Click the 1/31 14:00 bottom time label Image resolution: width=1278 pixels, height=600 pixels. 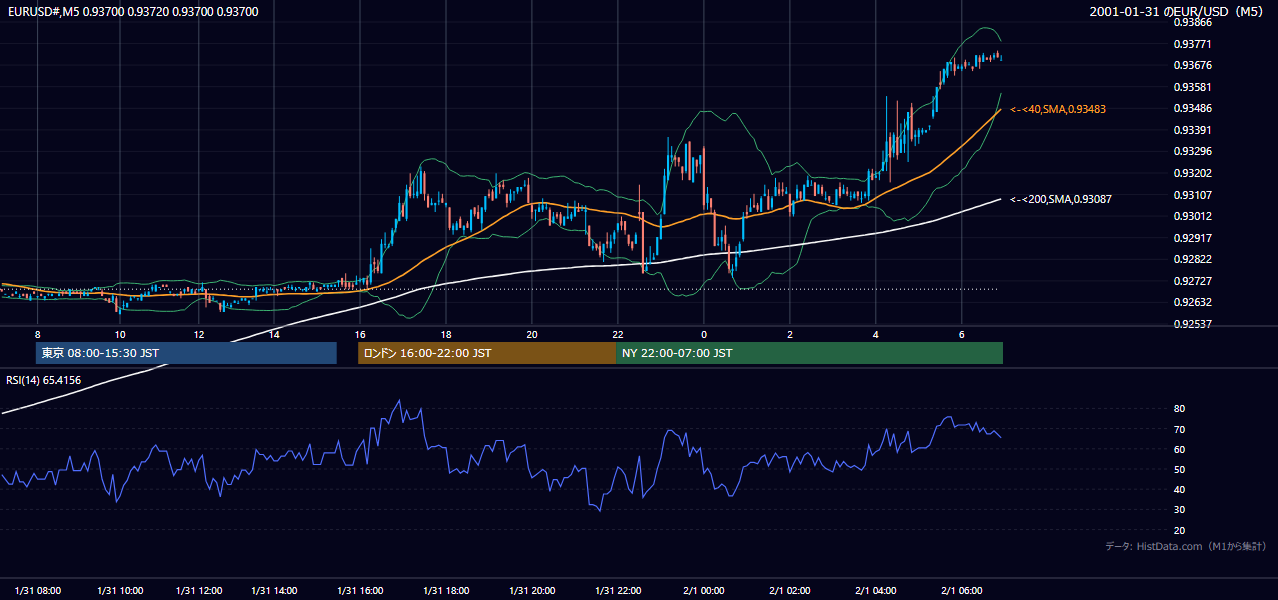tap(276, 590)
